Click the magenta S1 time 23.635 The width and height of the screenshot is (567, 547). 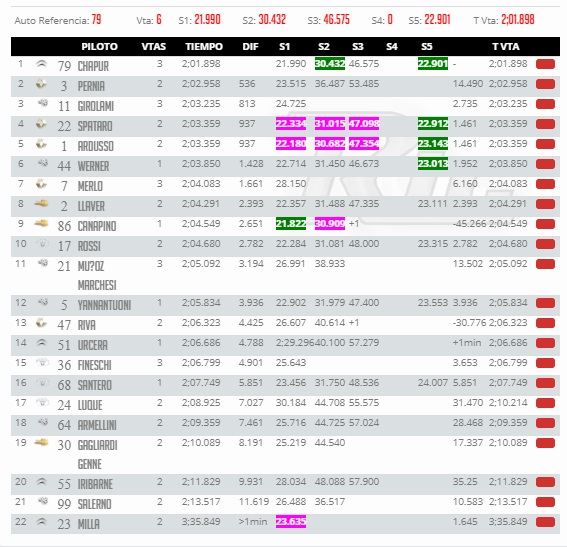point(291,521)
